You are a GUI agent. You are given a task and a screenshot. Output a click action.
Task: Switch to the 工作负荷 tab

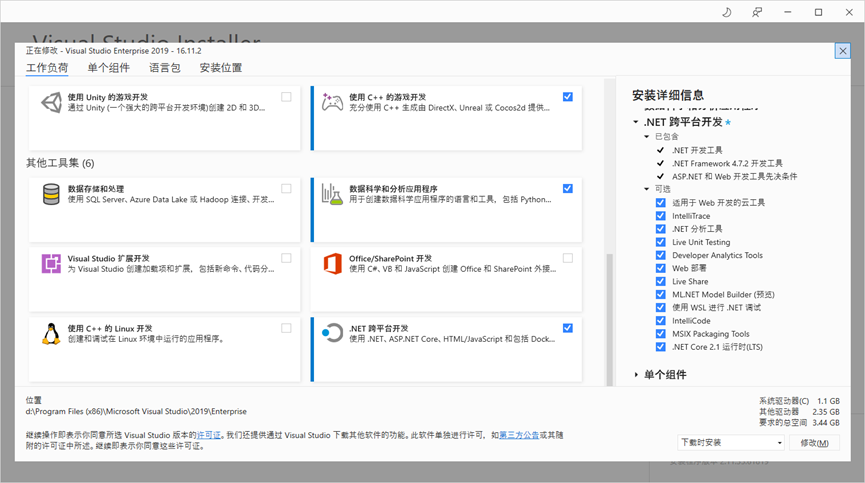click(x=47, y=68)
